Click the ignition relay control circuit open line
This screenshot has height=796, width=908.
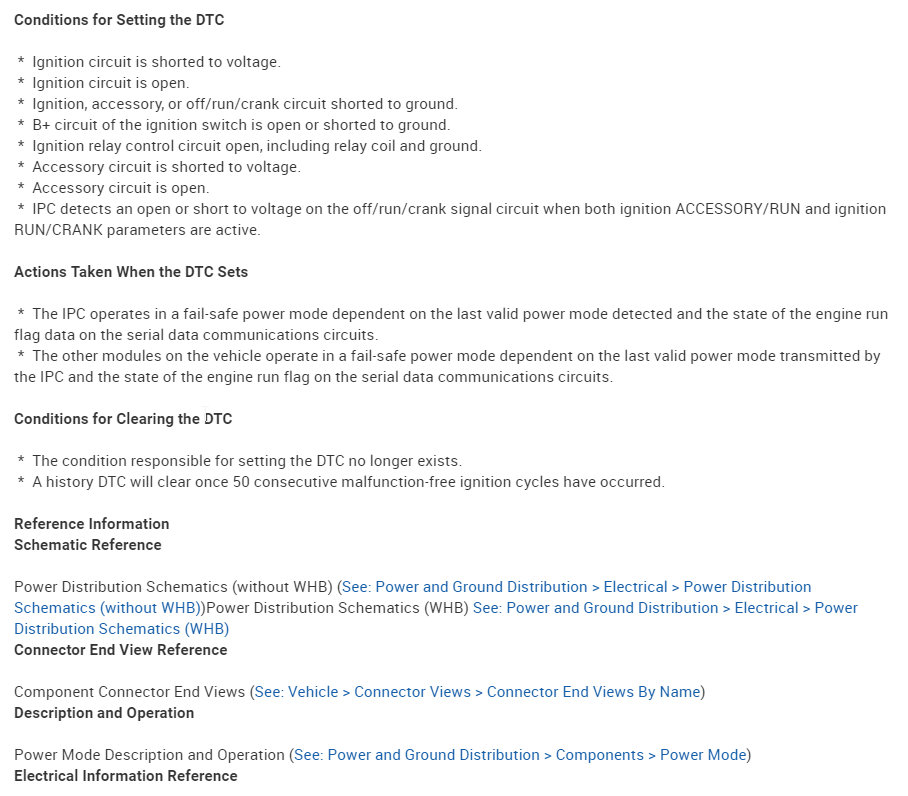257,146
